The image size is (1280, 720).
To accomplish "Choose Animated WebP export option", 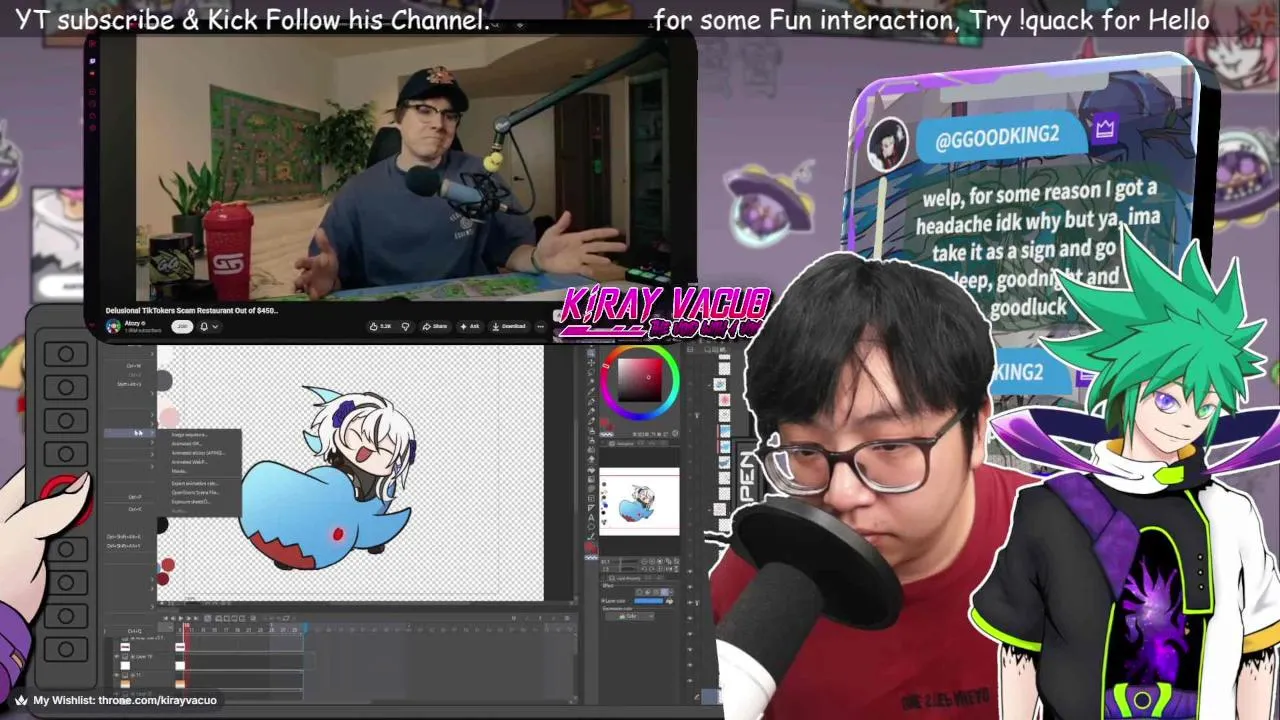I will pos(190,462).
